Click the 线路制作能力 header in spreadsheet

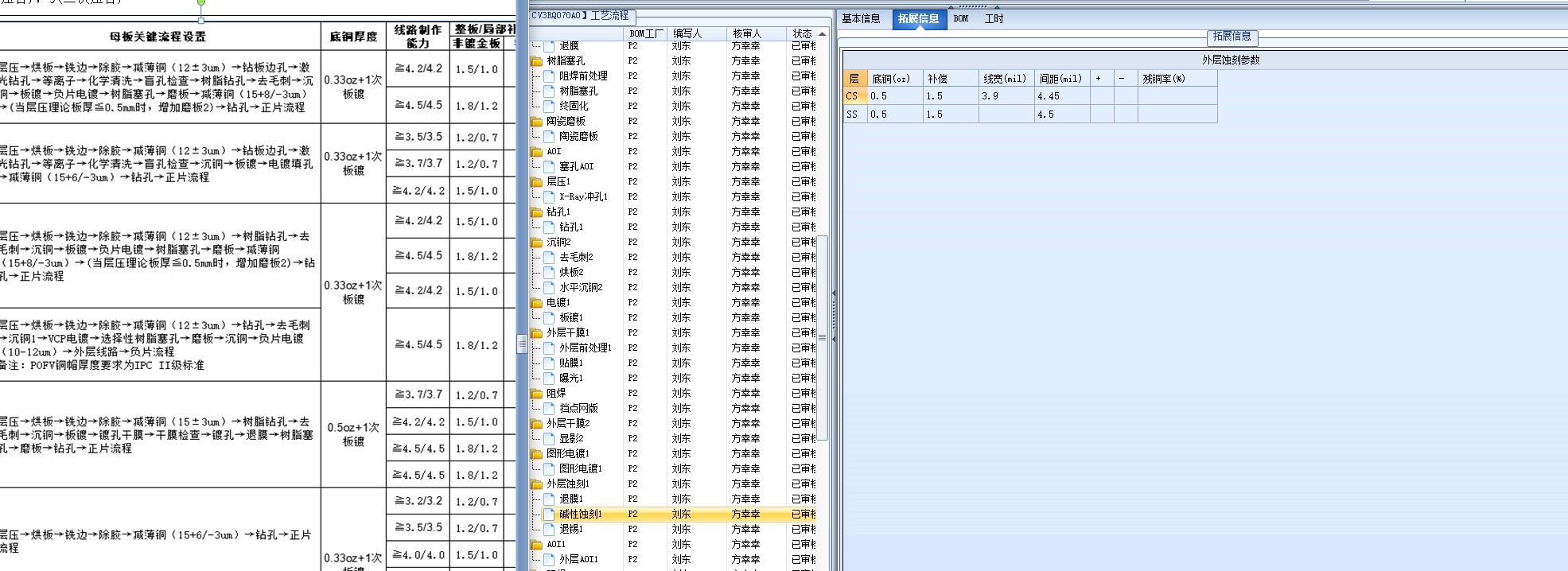pos(418,37)
